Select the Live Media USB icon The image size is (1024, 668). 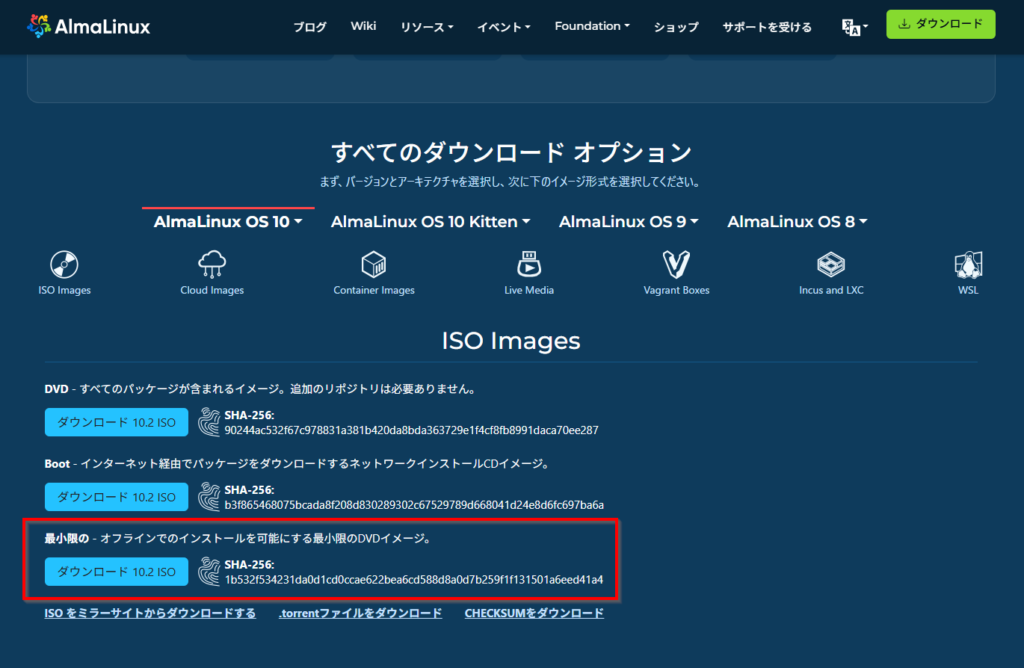point(529,264)
